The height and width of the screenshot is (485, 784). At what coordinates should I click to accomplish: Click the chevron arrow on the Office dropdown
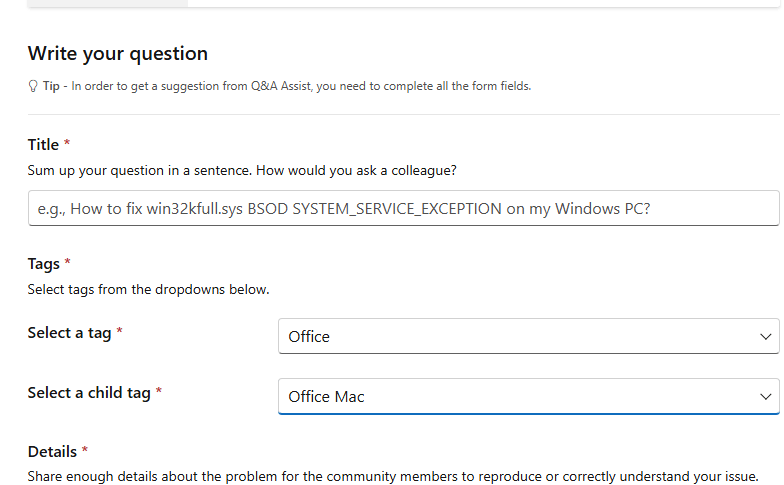click(x=765, y=337)
